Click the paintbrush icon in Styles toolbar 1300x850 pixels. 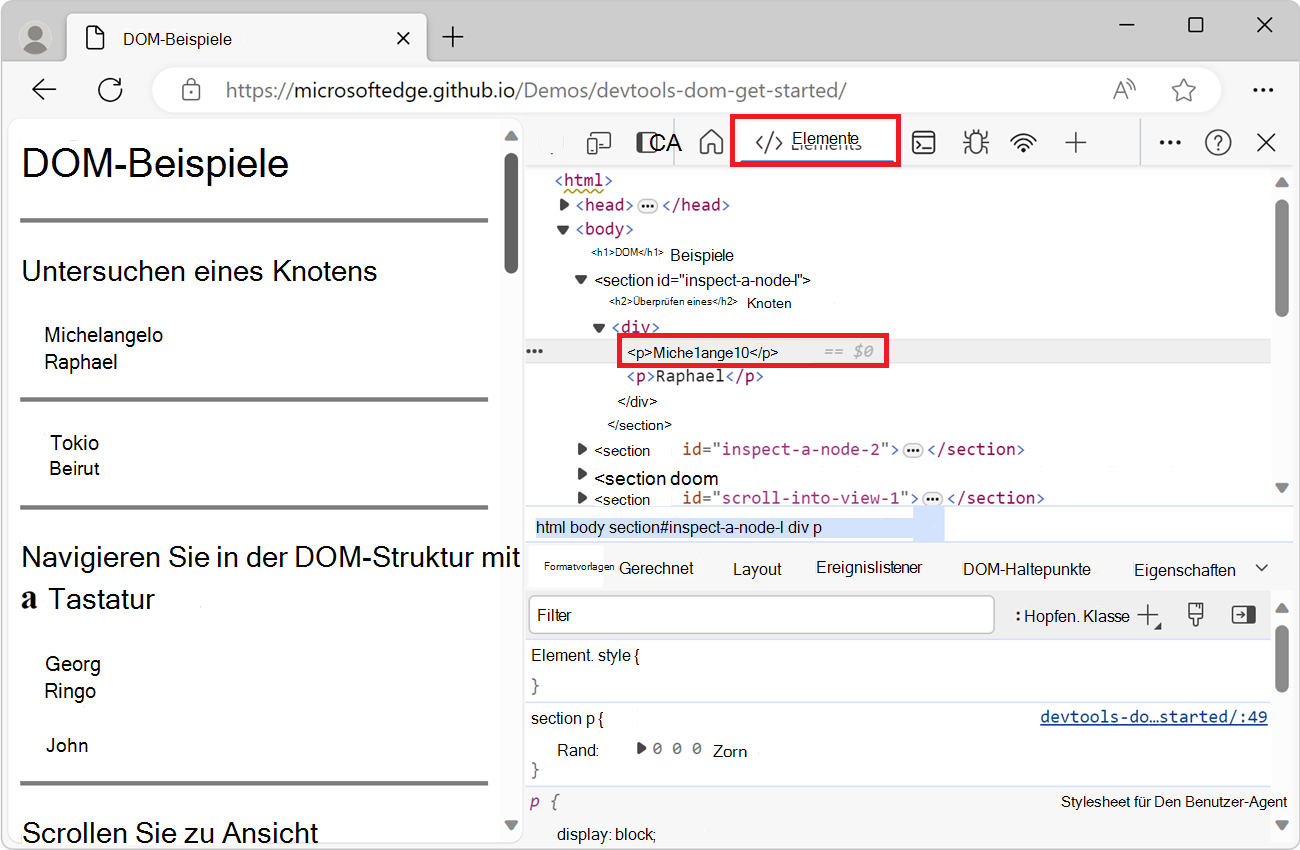point(1195,614)
